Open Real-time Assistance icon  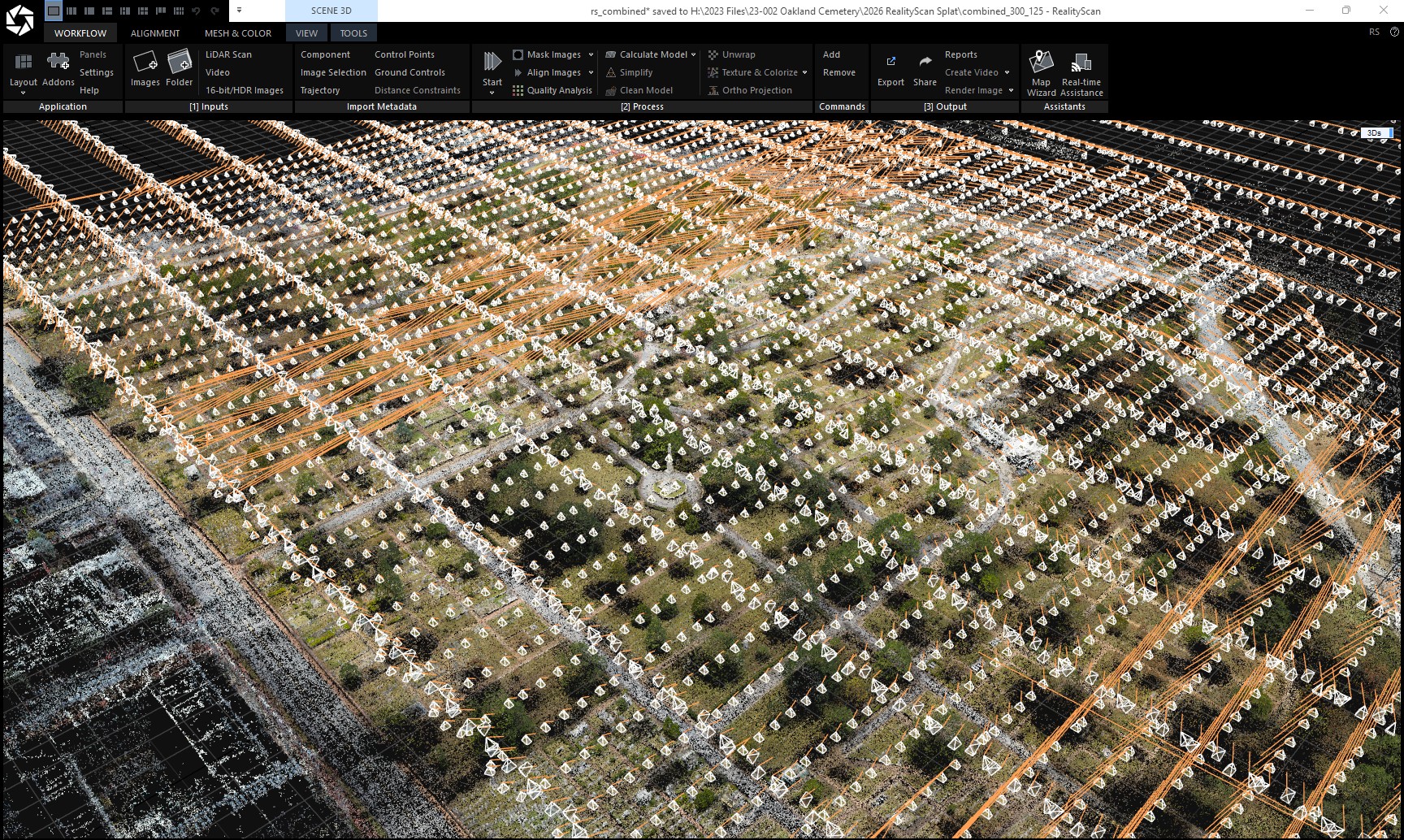tap(1081, 62)
